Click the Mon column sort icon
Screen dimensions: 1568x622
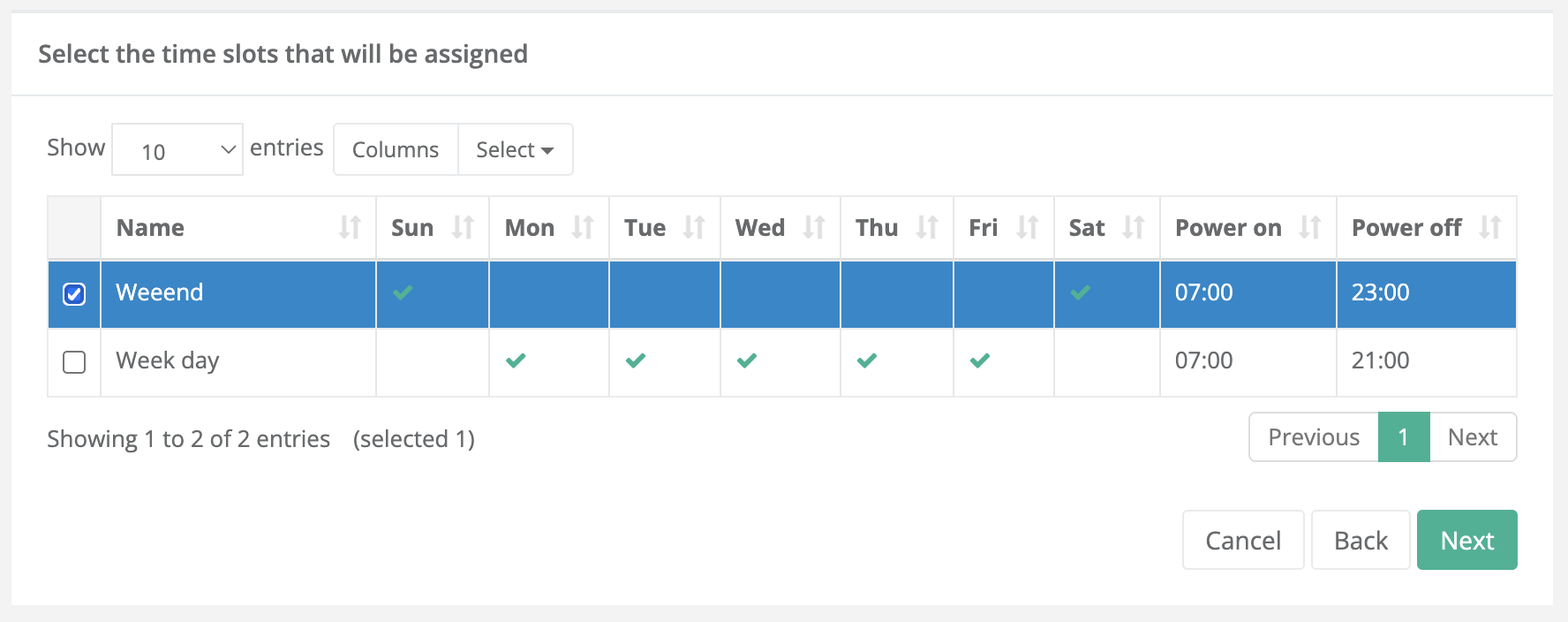pyautogui.click(x=583, y=228)
